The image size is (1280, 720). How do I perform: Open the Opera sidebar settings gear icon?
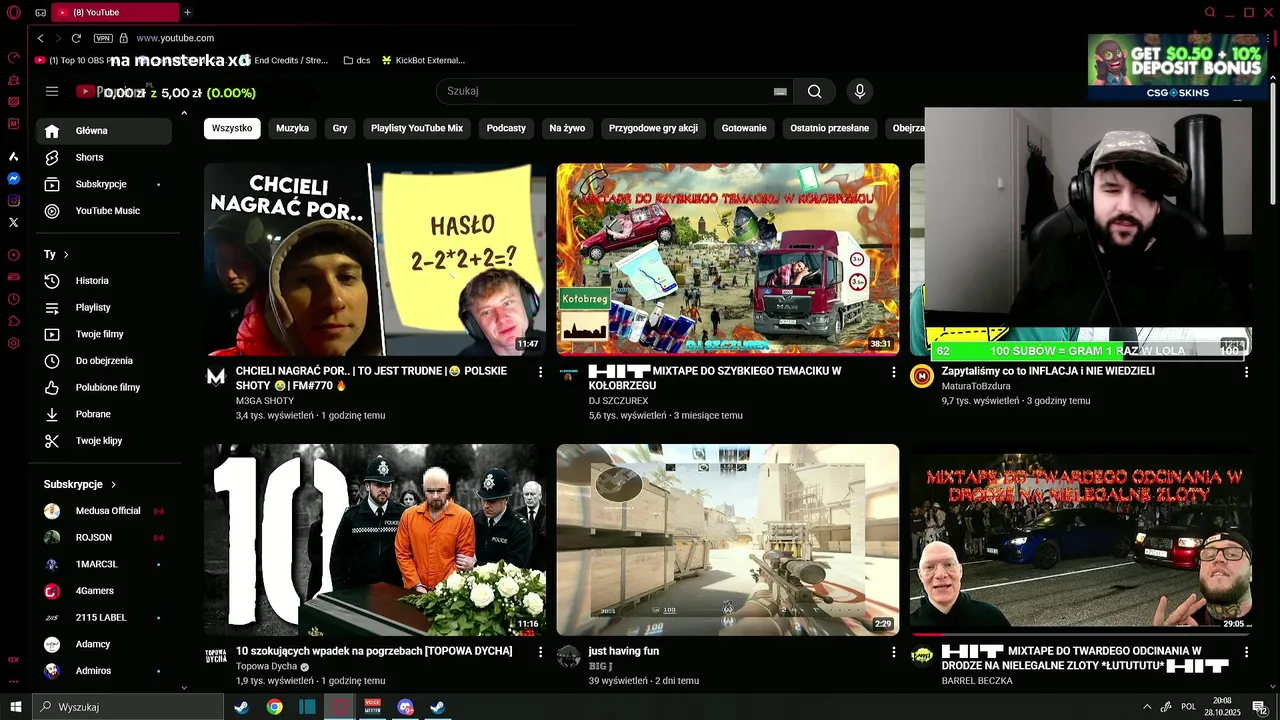click(x=14, y=343)
